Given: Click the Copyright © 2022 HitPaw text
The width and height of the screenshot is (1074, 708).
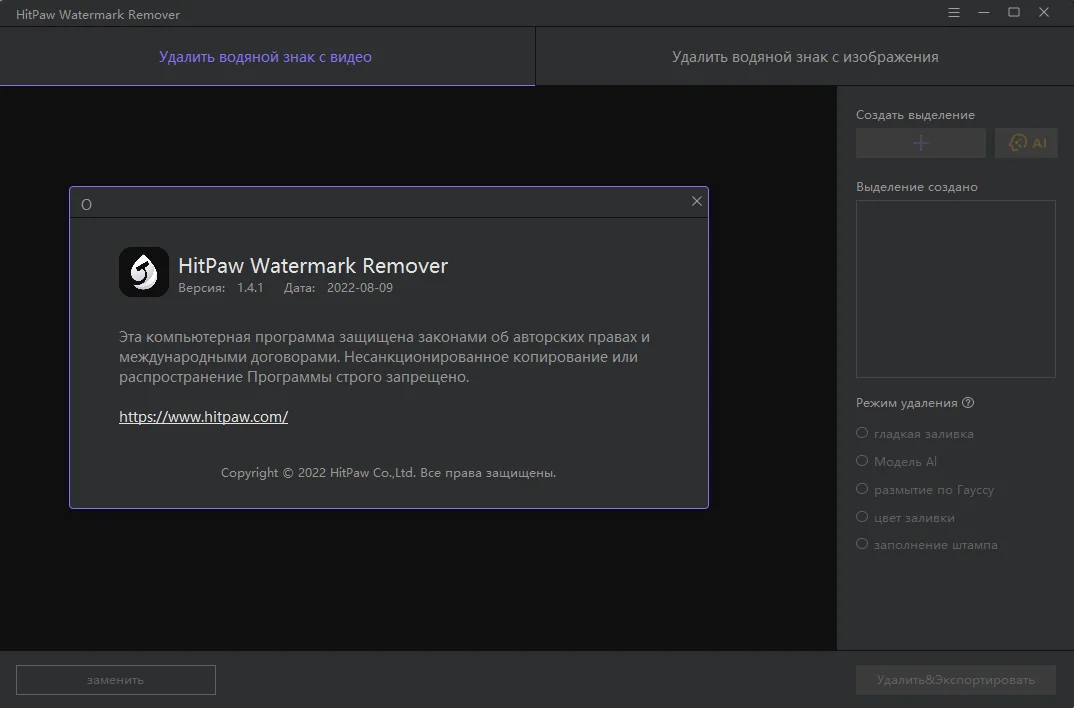Looking at the screenshot, I should pos(388,472).
